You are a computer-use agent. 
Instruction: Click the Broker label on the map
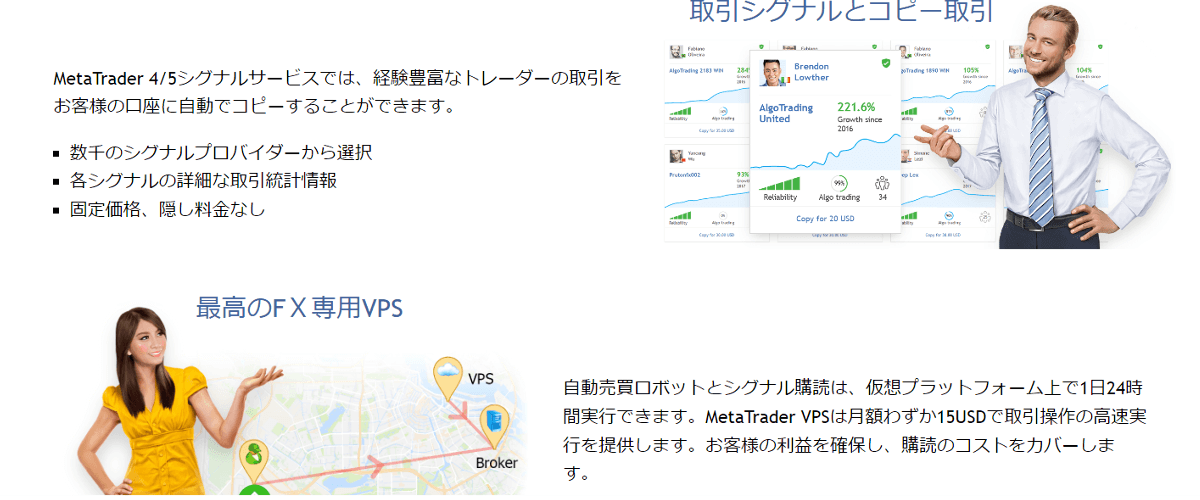tap(496, 463)
